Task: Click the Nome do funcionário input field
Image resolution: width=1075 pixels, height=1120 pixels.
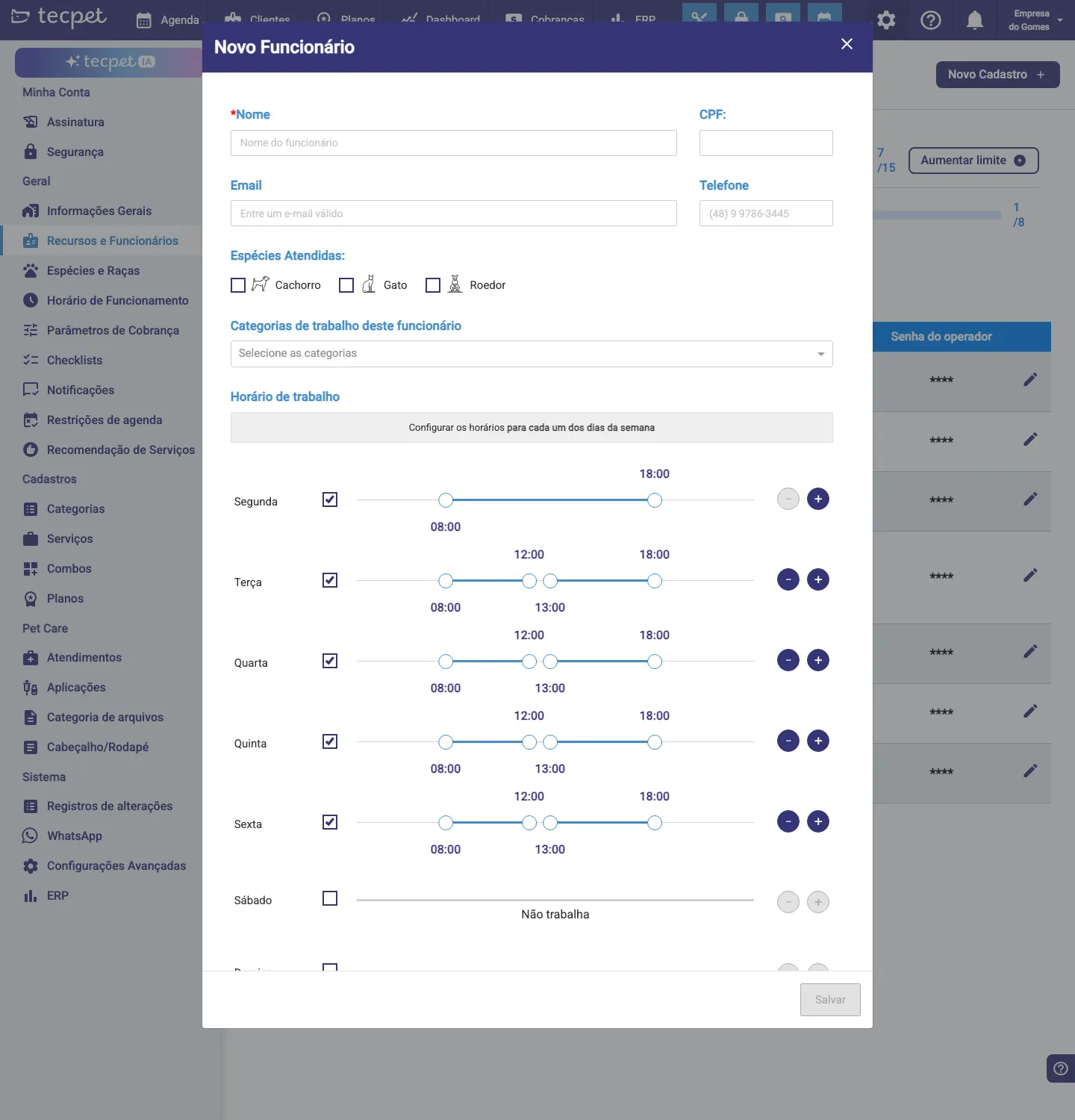Action: pyautogui.click(x=454, y=143)
